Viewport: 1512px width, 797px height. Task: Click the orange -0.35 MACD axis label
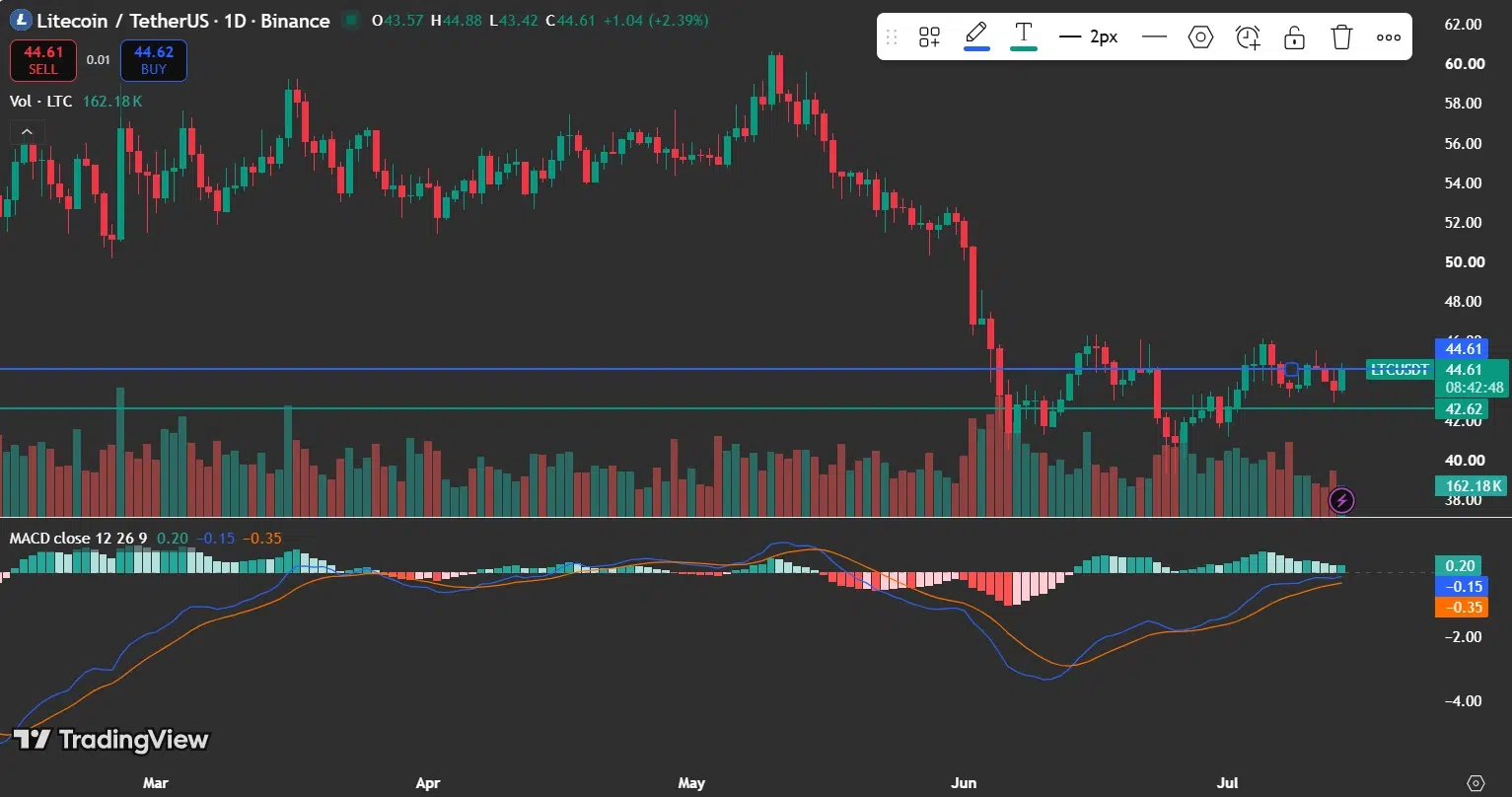click(x=1462, y=607)
